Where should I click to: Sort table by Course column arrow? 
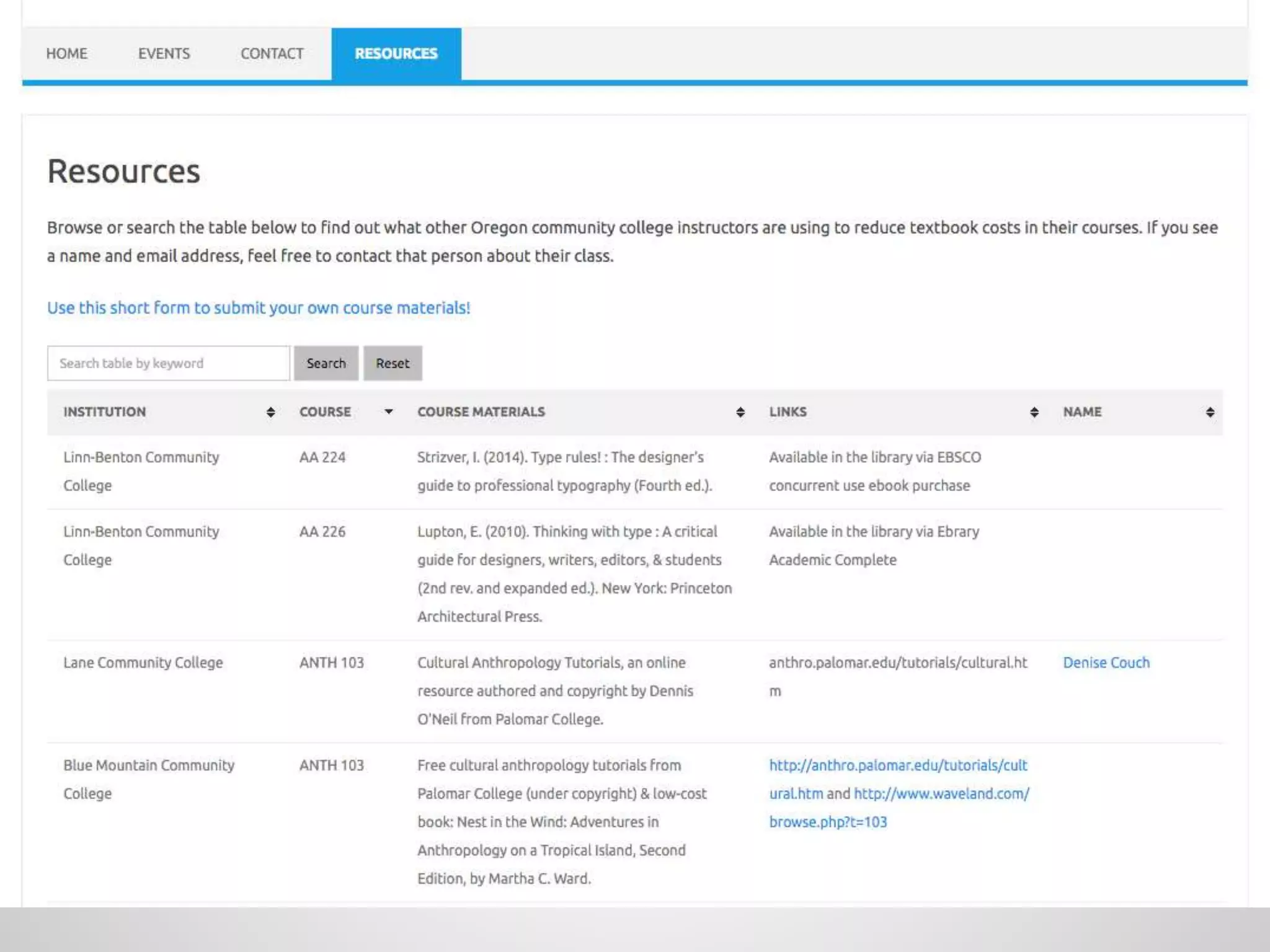coord(389,412)
